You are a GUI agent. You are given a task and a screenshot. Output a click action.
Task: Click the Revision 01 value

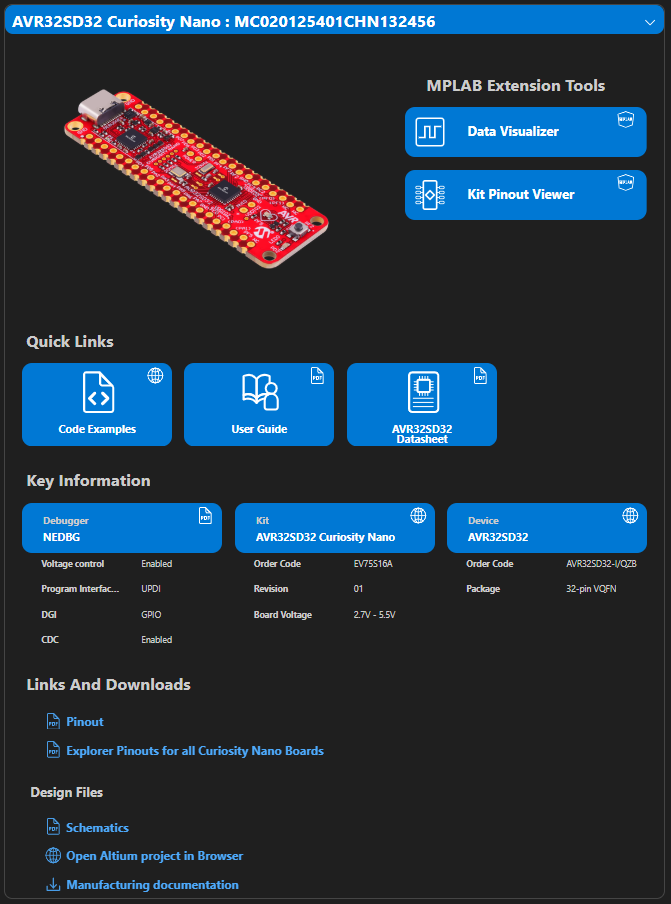point(358,589)
